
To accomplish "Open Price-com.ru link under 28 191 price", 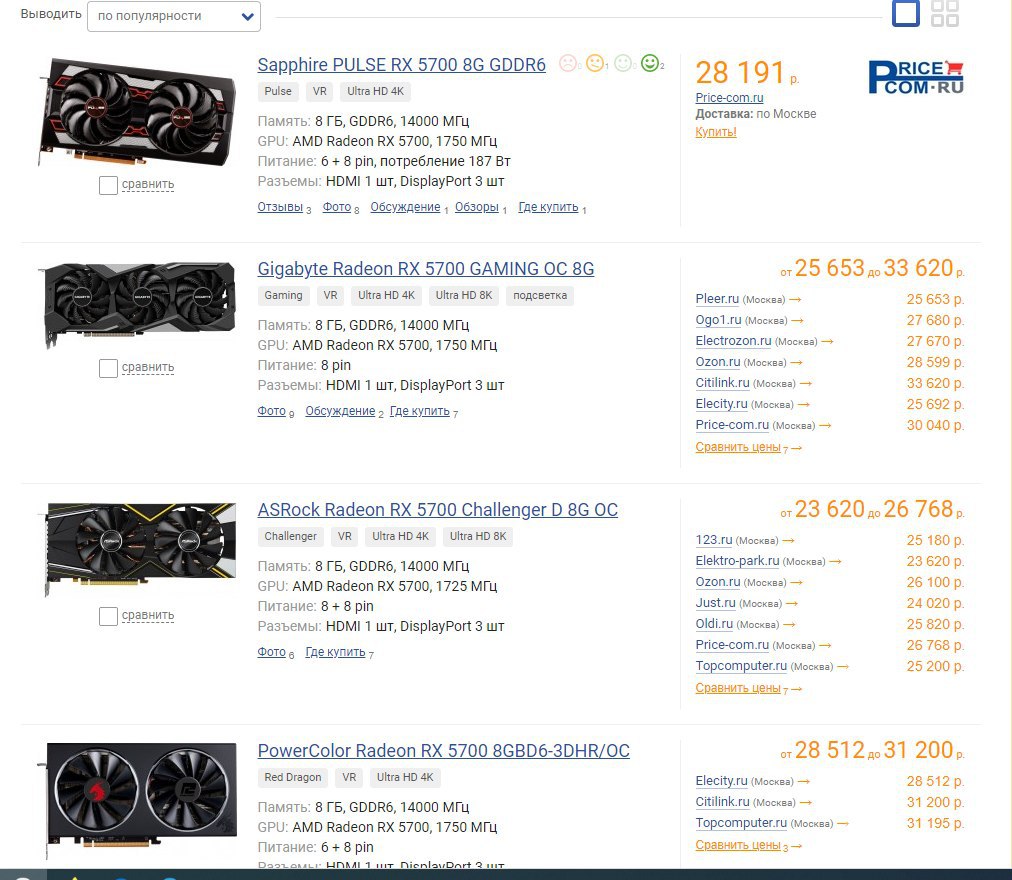I will [x=729, y=97].
